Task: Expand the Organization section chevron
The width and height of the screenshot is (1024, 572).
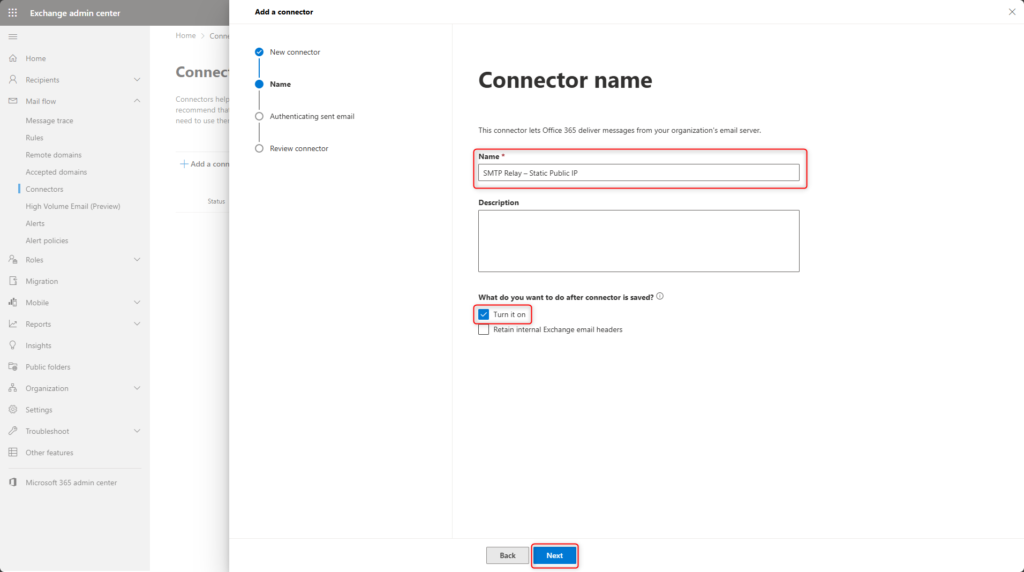Action: (137, 388)
